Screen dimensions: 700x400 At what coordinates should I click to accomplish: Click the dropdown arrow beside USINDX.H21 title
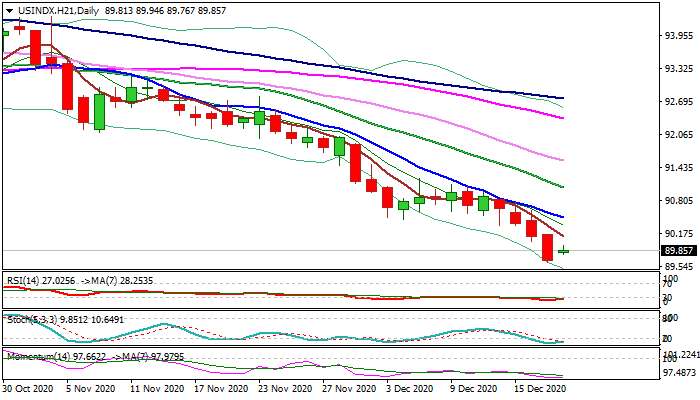click(7, 10)
